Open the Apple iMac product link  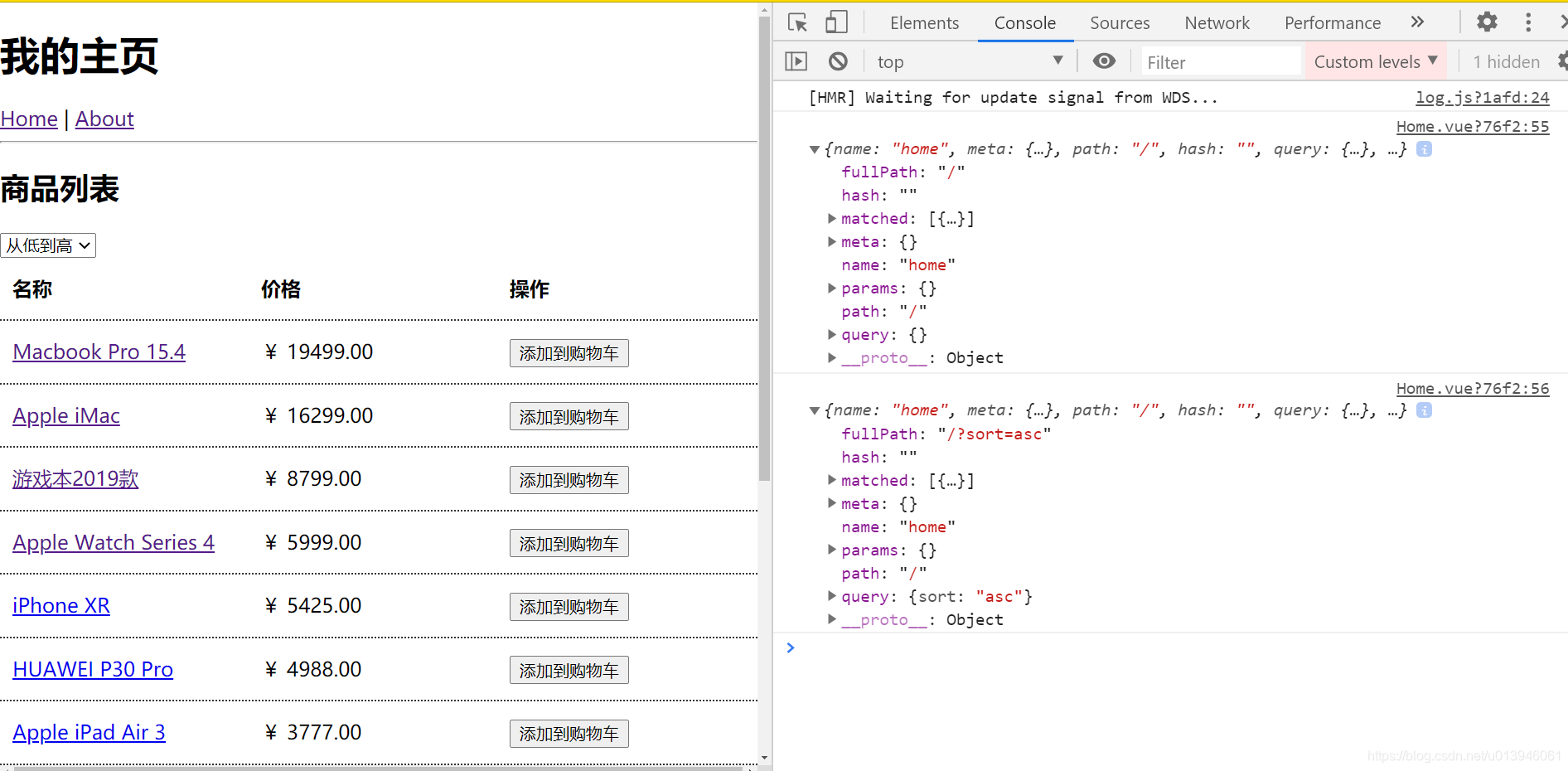point(66,415)
